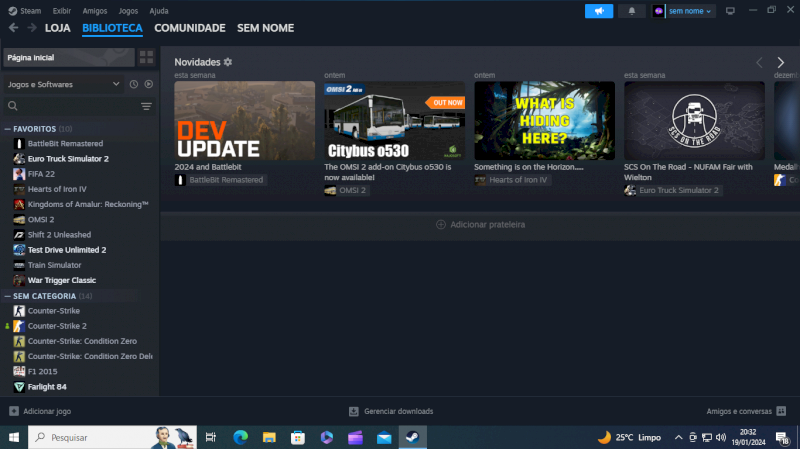Go forward with the right arrow
Viewport: 800px width, 449px height.
[32, 28]
